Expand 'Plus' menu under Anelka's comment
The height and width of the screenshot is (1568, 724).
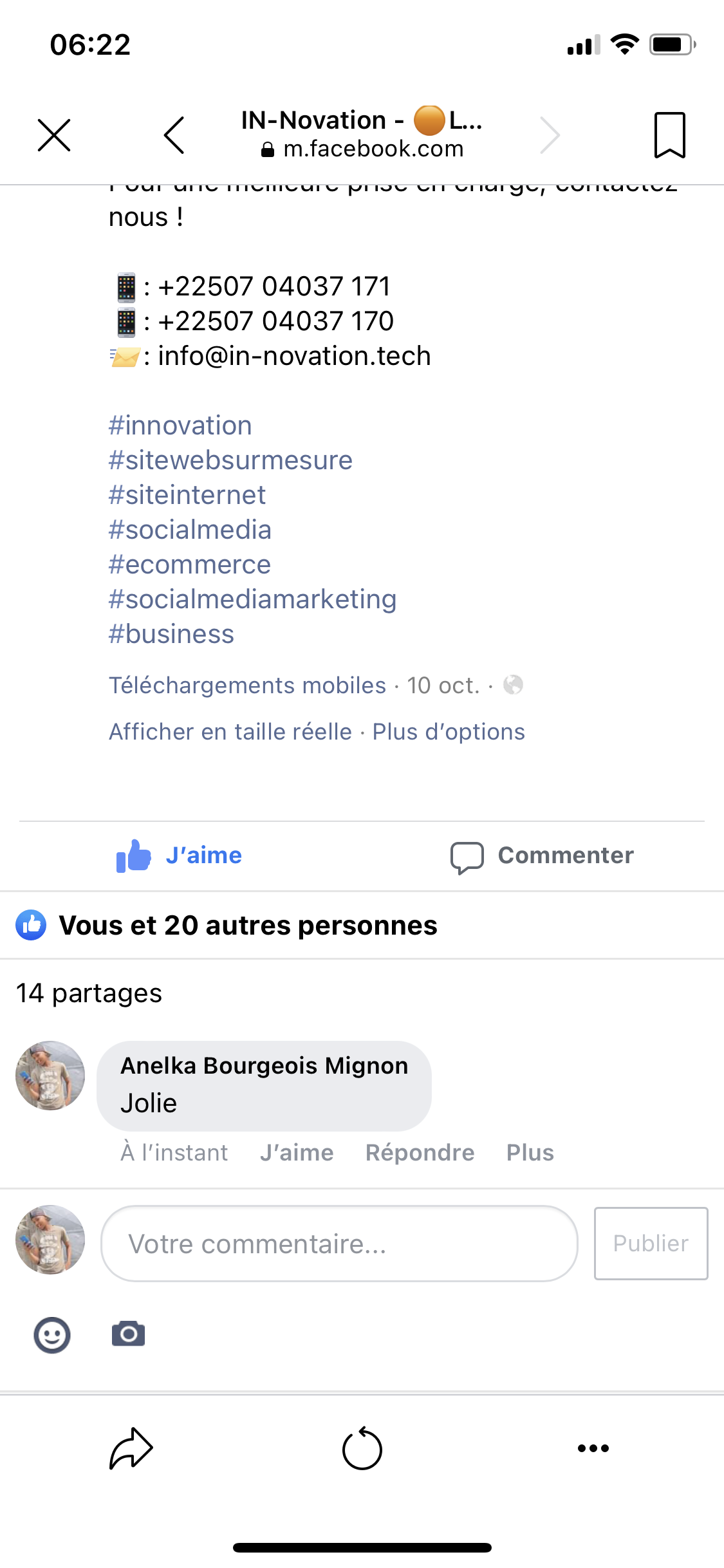coord(530,1152)
